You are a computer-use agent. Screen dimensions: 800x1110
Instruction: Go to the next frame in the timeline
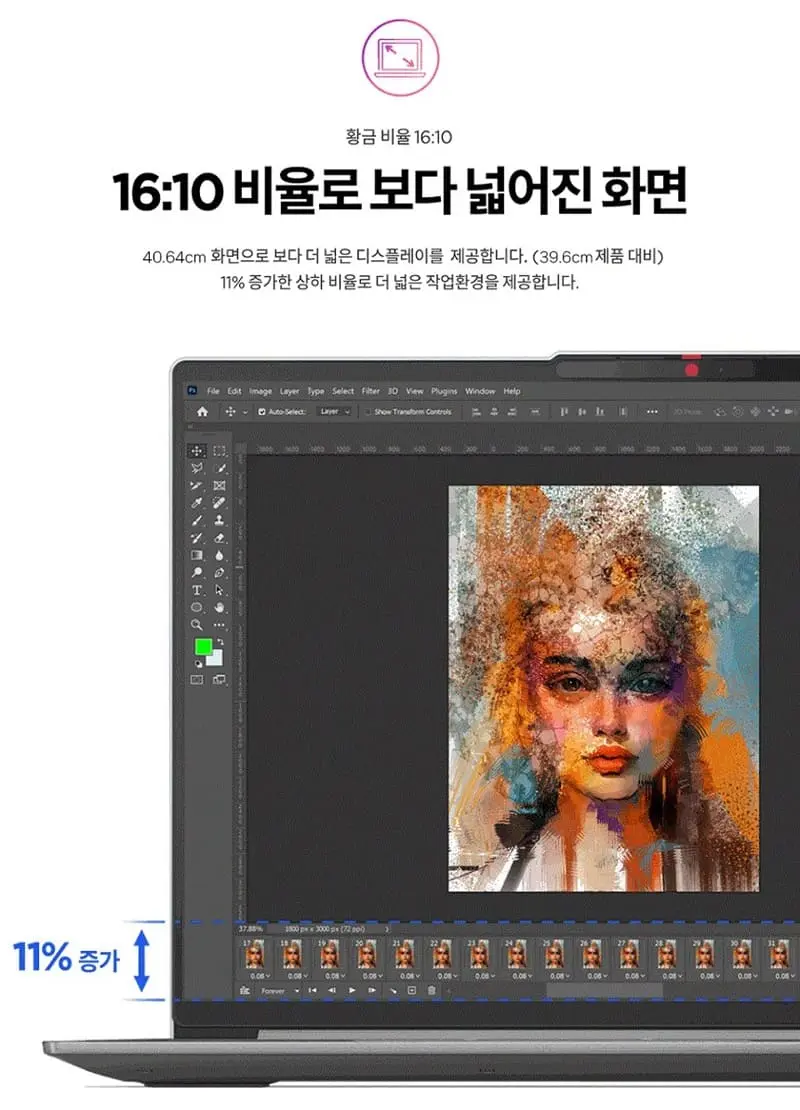(372, 990)
